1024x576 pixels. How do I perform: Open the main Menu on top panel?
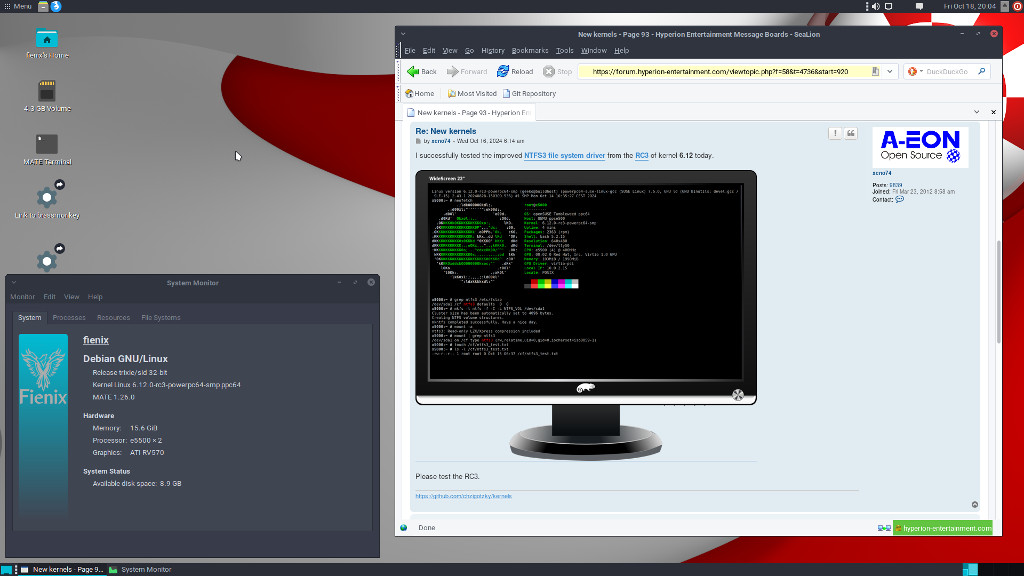[x=18, y=6]
